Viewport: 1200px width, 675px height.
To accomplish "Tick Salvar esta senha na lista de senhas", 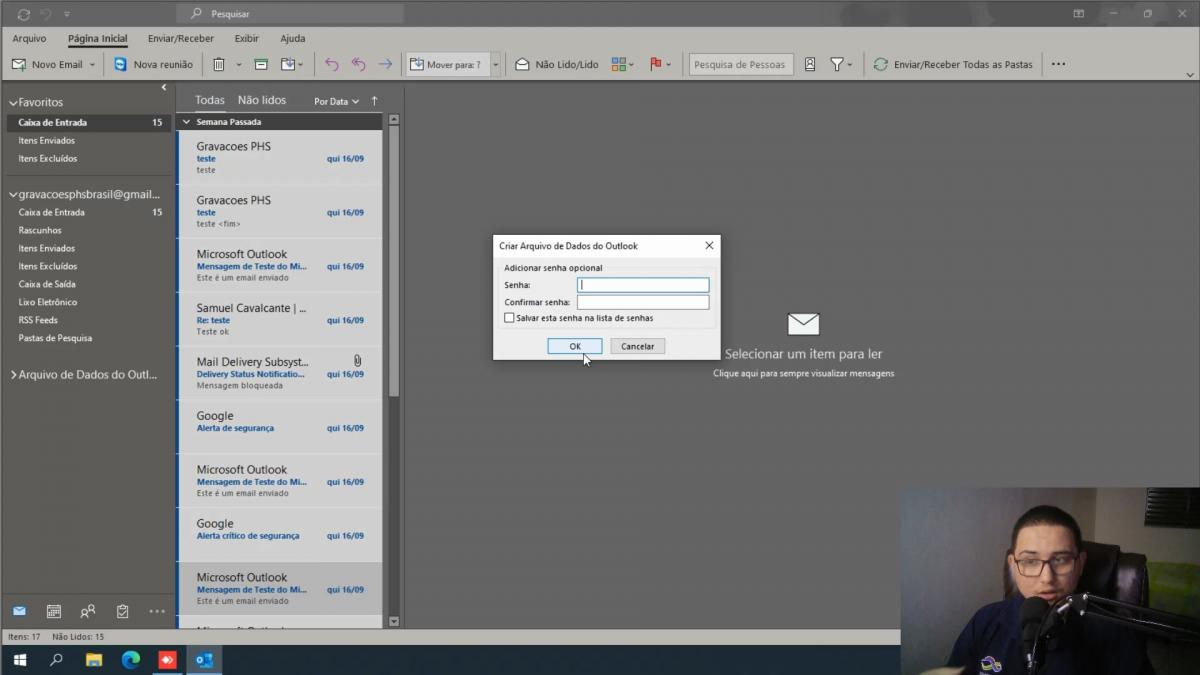I will [x=509, y=318].
